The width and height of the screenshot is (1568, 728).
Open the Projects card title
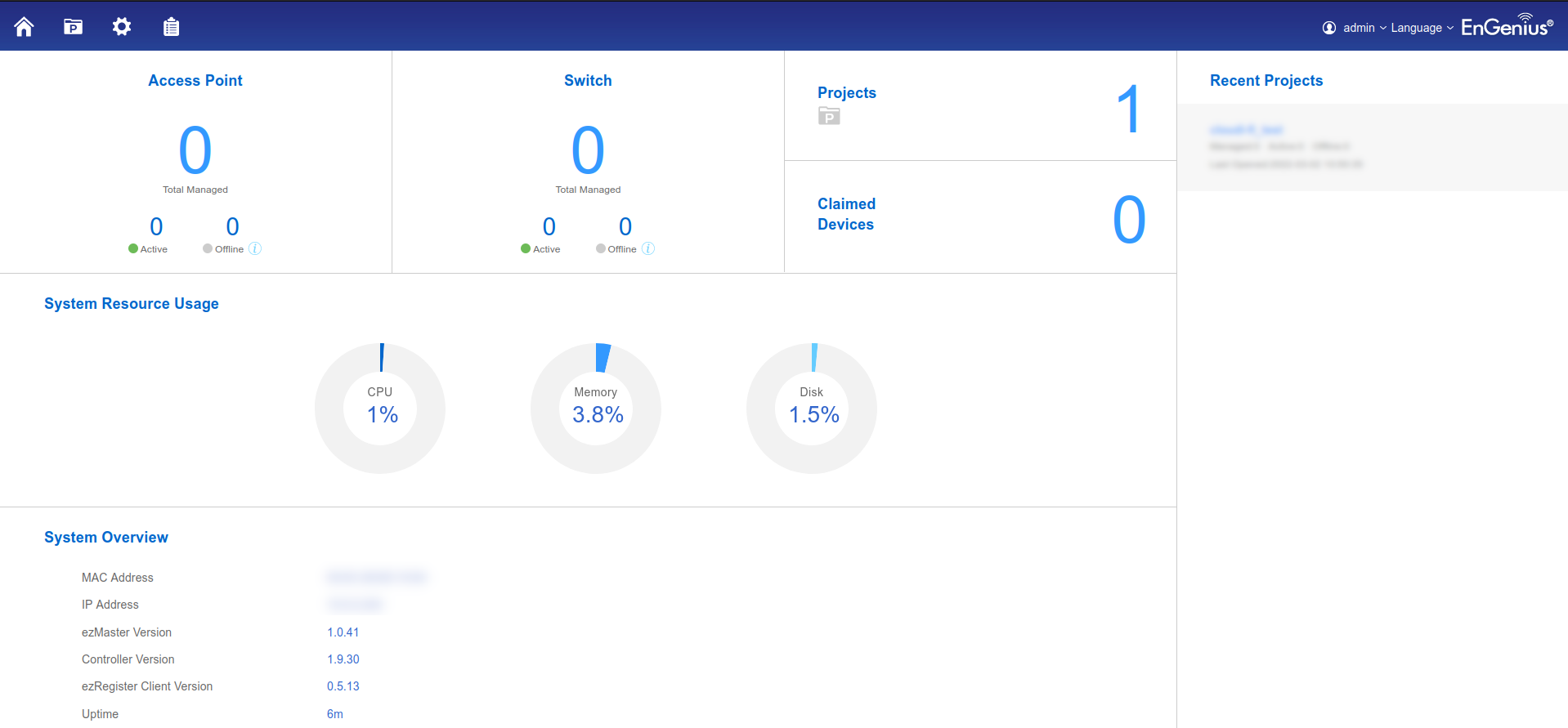(x=847, y=93)
